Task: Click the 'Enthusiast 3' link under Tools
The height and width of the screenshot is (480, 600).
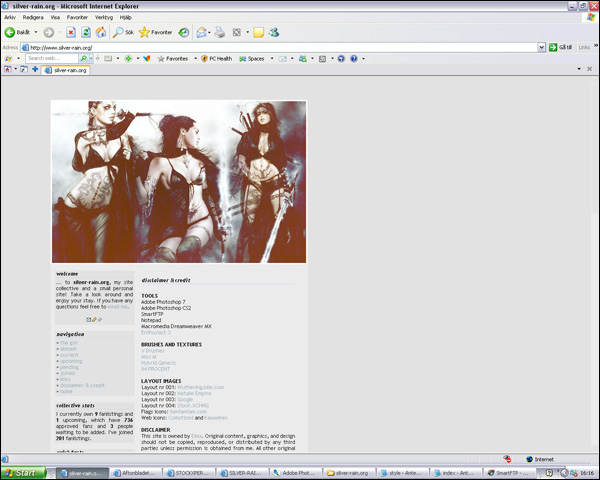Action: 156,333
